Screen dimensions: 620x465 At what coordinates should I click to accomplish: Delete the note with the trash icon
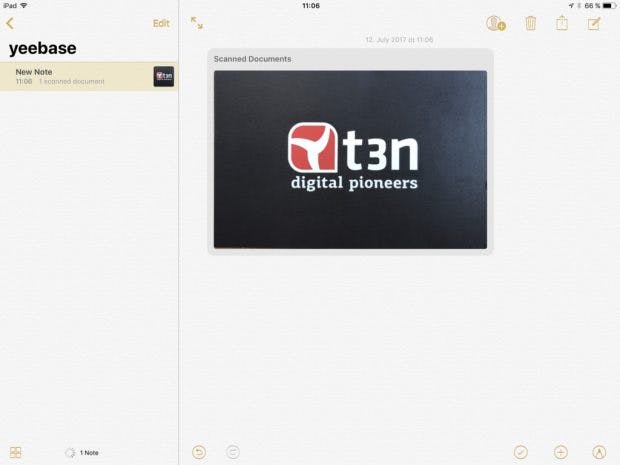[x=530, y=23]
